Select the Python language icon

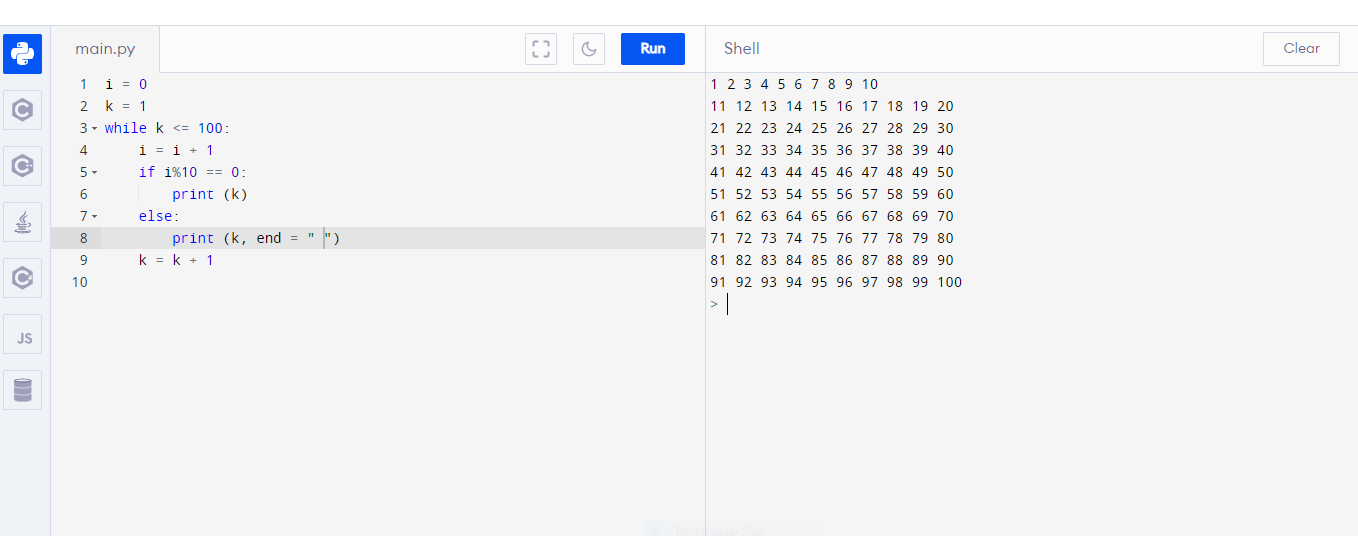22,54
